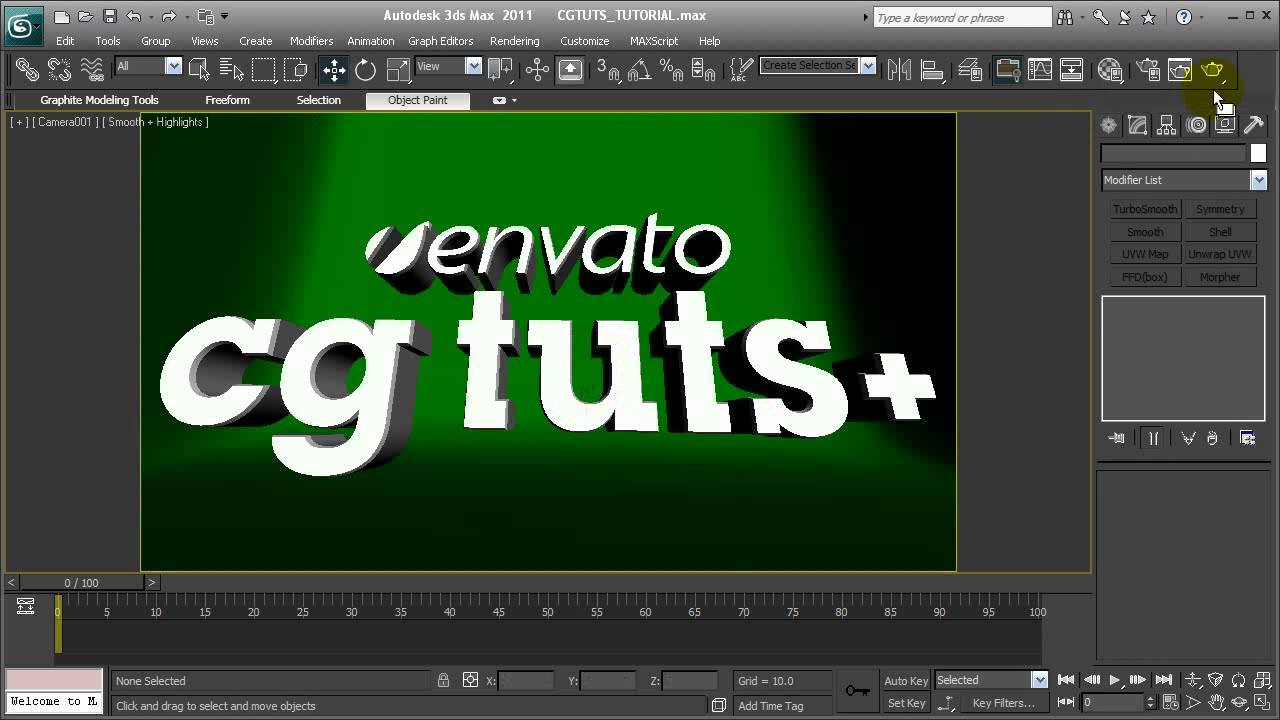Expand Quick Access toolbar customize arrow
Viewport: 1280px width, 720px height.
[x=225, y=16]
